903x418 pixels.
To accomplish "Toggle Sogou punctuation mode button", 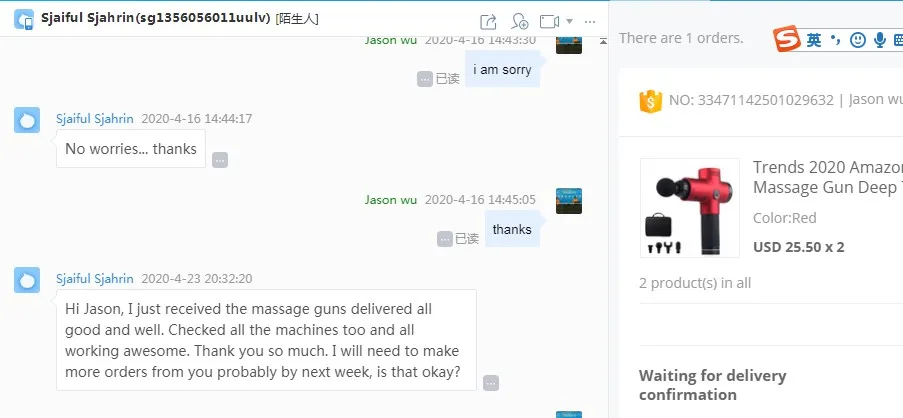I will click(x=836, y=40).
